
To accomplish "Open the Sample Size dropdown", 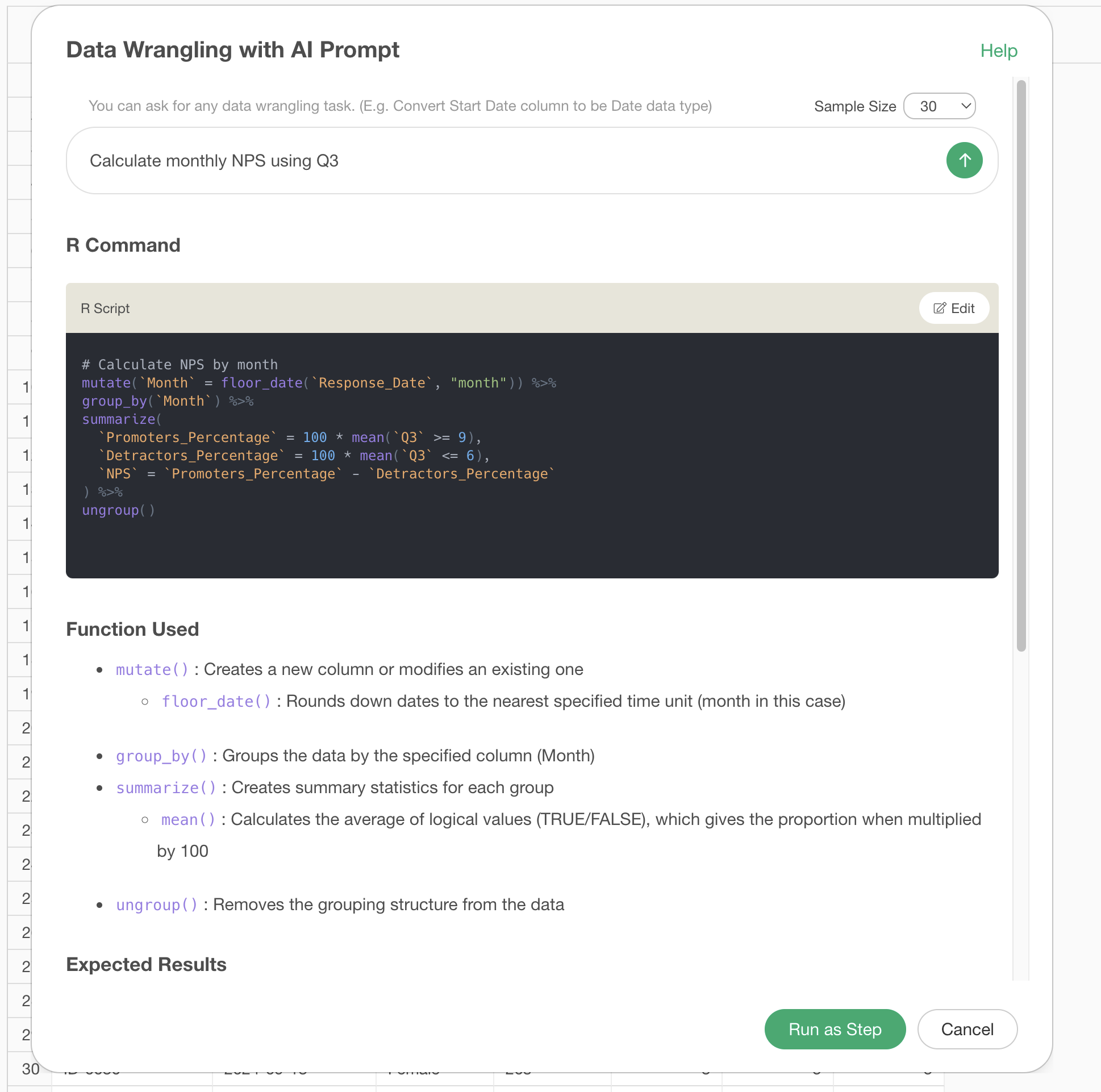I will click(939, 106).
